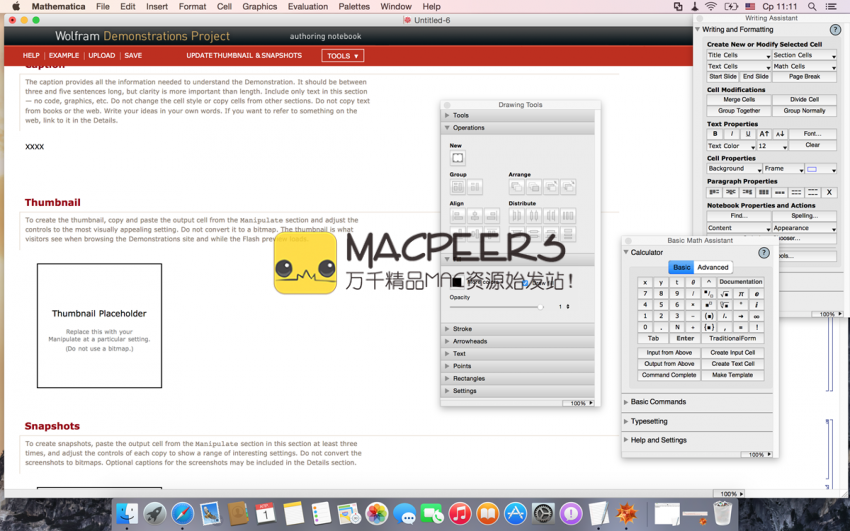Insert fraction template from calculator
This screenshot has width=850, height=531.
(709, 294)
